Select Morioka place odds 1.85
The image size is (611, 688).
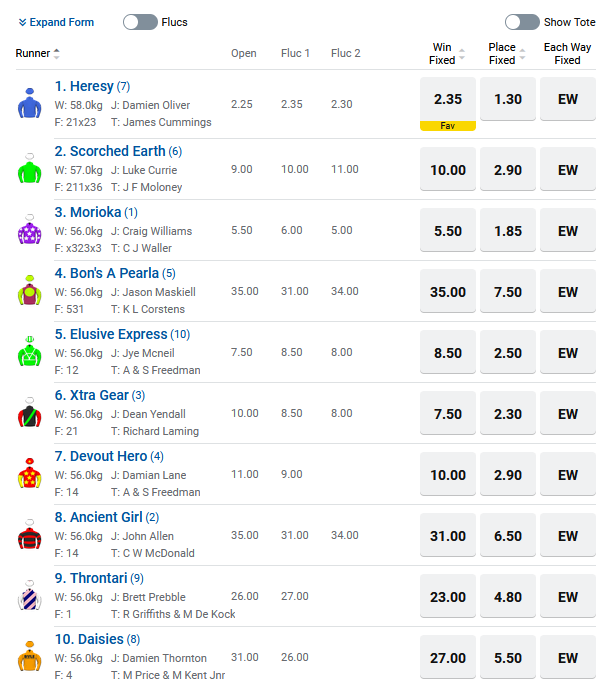tap(508, 231)
